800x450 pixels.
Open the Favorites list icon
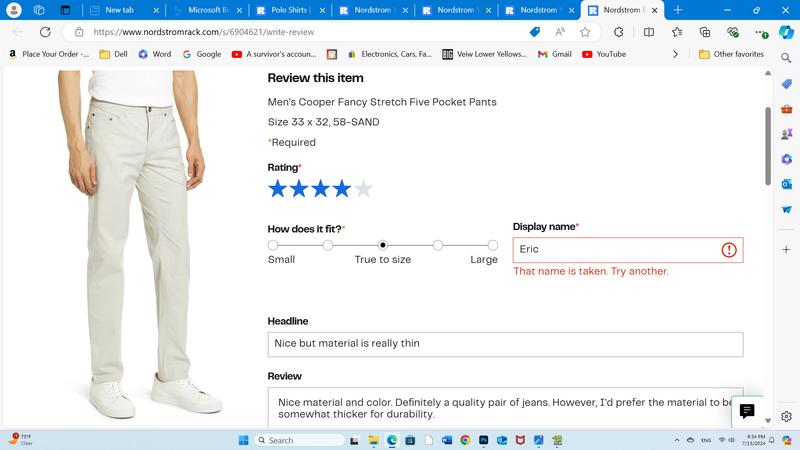(x=677, y=32)
